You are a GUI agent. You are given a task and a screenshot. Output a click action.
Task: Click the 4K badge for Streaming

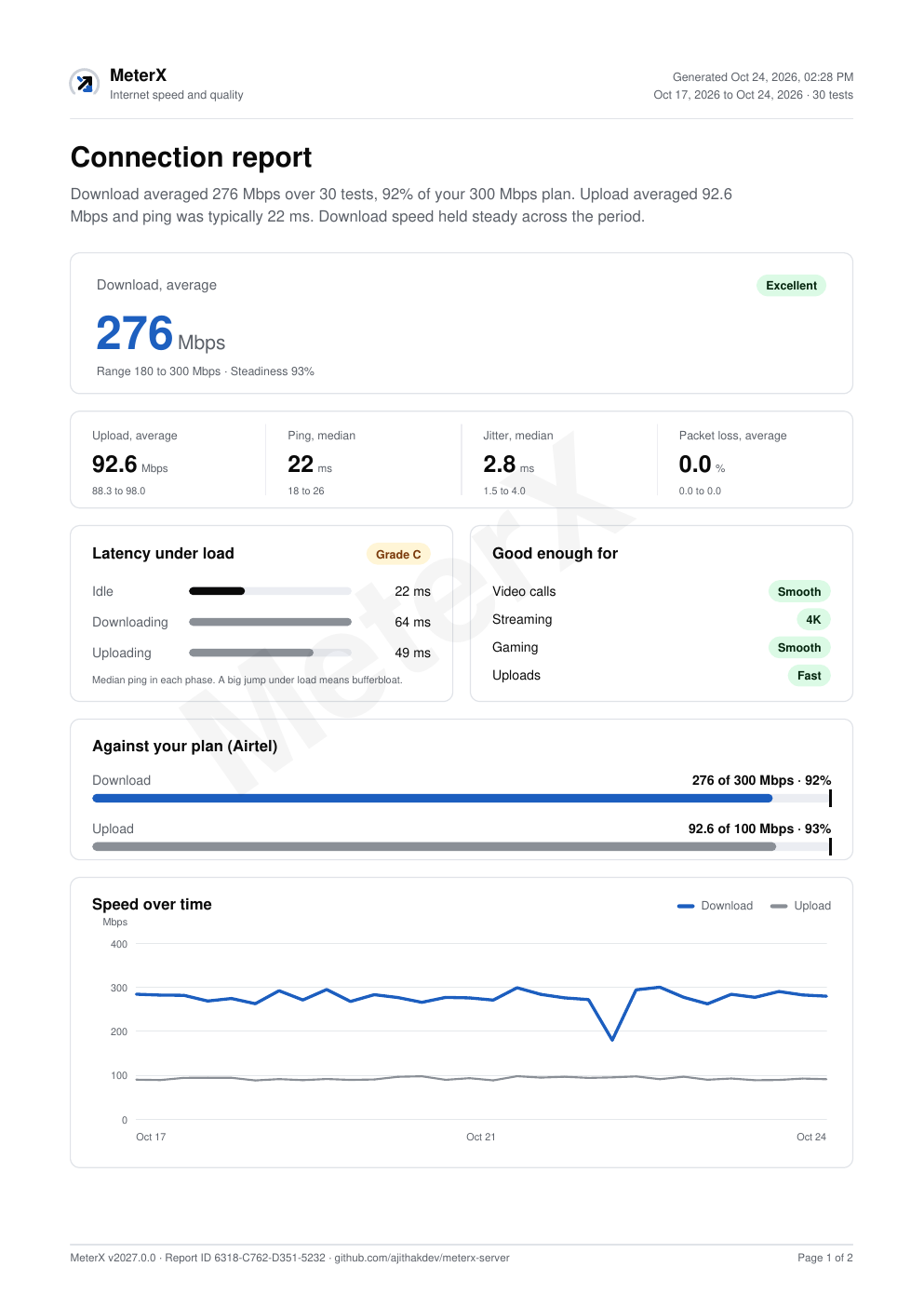pos(813,620)
